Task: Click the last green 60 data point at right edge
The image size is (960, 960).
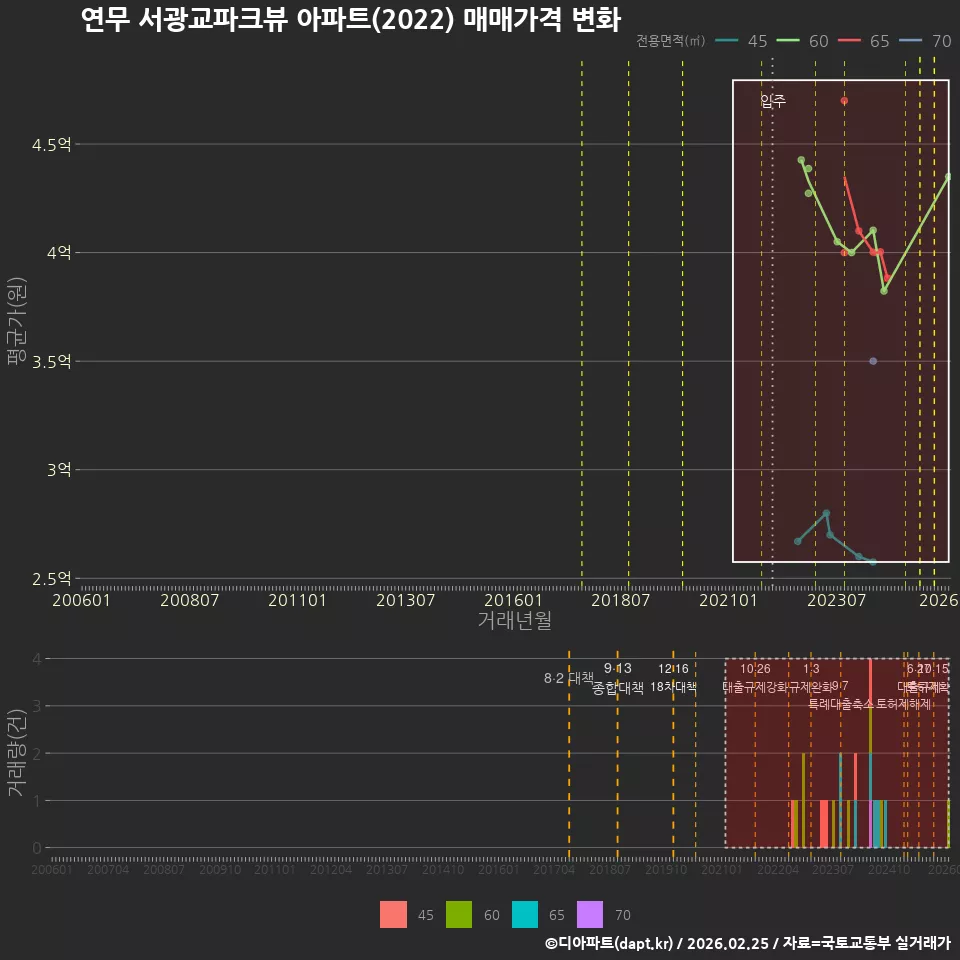Action: click(x=948, y=177)
